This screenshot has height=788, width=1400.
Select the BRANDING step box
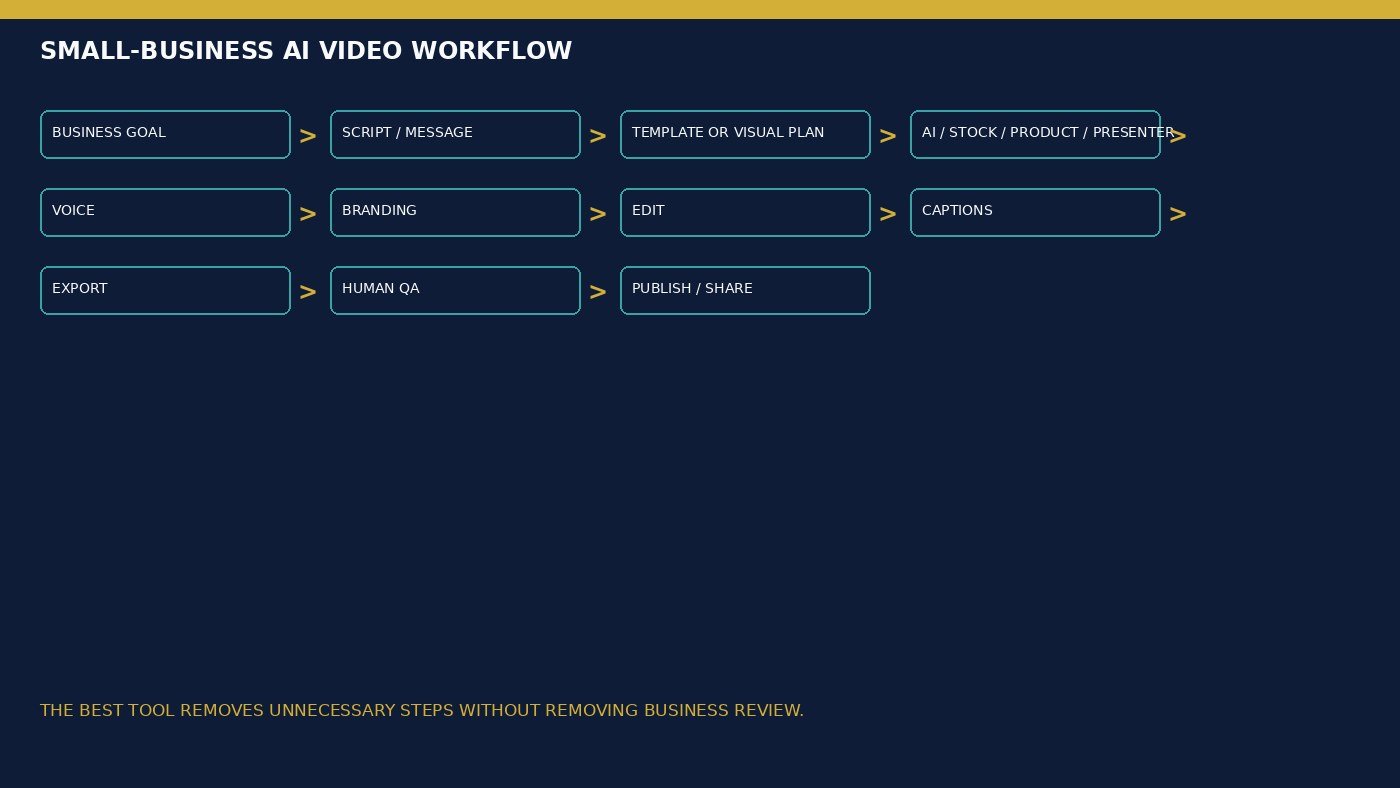(455, 212)
